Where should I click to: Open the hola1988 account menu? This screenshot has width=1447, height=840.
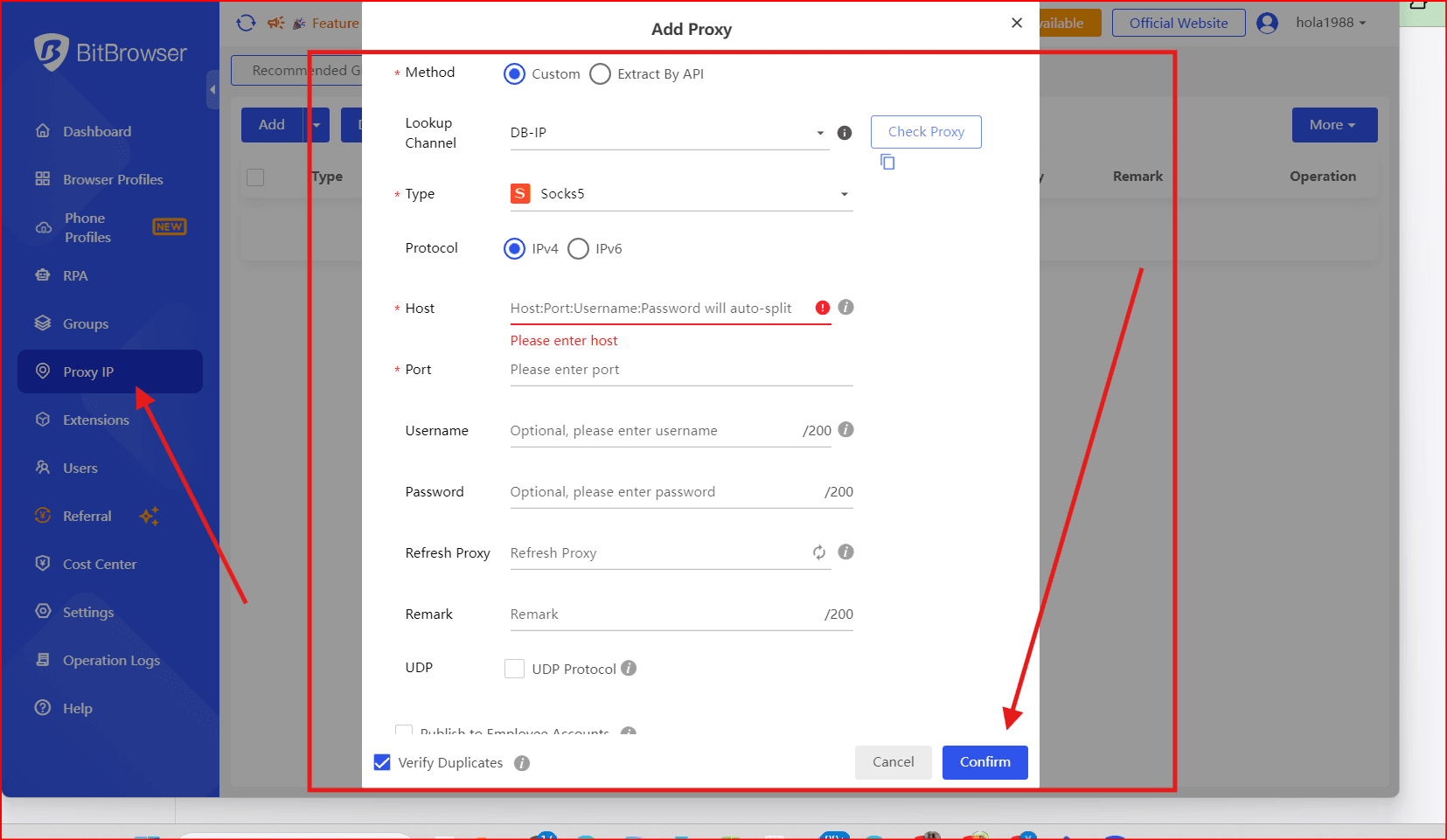coord(1329,23)
